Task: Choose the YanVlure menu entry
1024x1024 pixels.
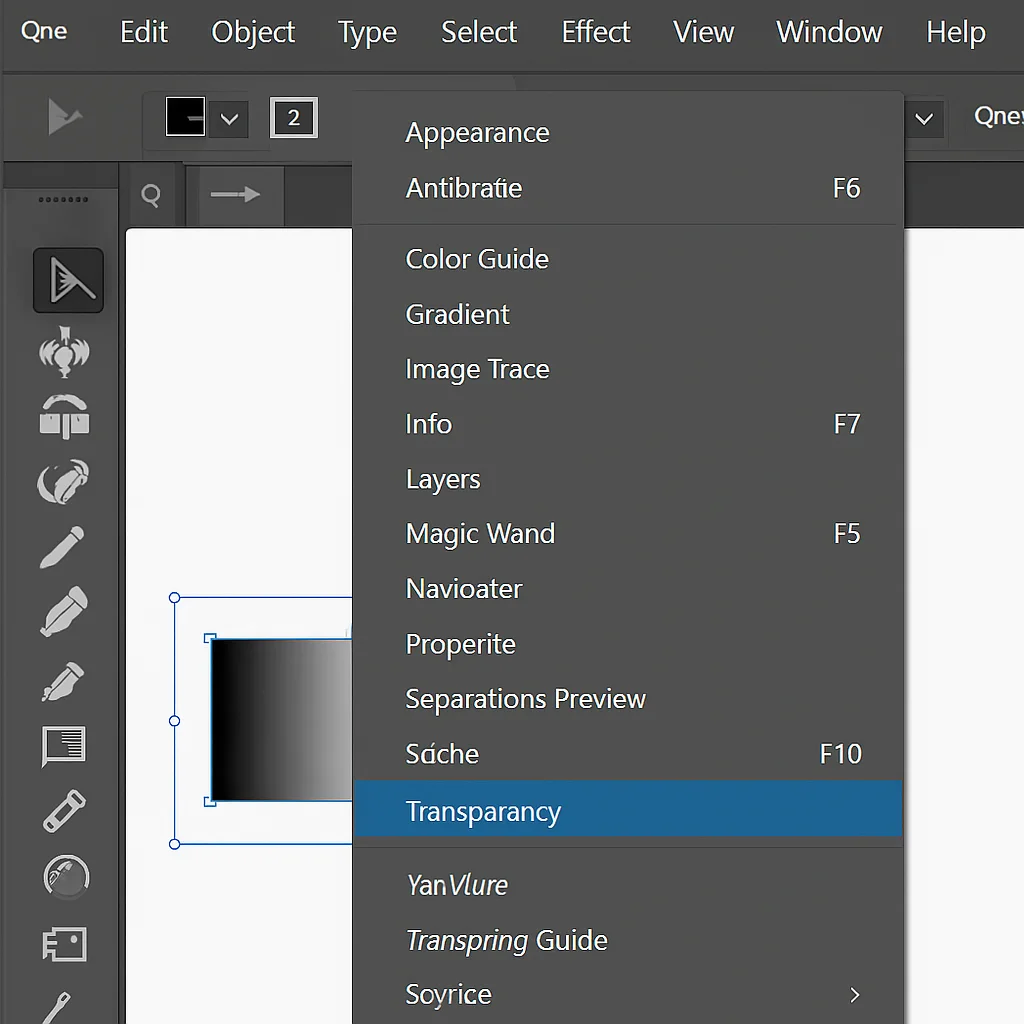Action: pos(628,885)
